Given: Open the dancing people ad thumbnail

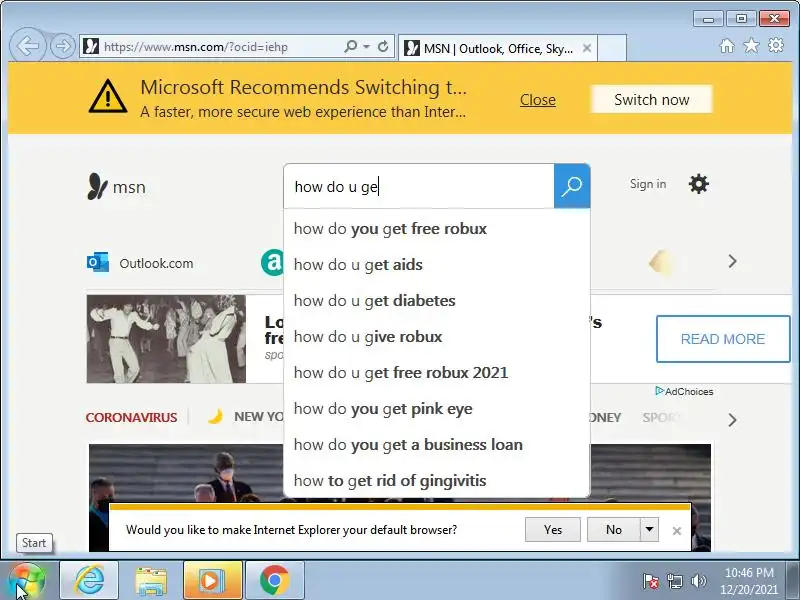Looking at the screenshot, I should click(x=166, y=339).
